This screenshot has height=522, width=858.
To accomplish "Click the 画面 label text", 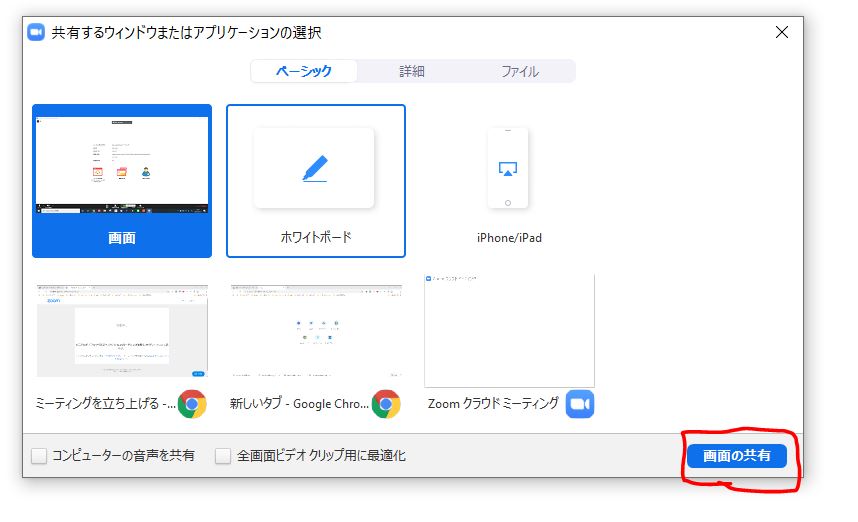I will click(121, 238).
